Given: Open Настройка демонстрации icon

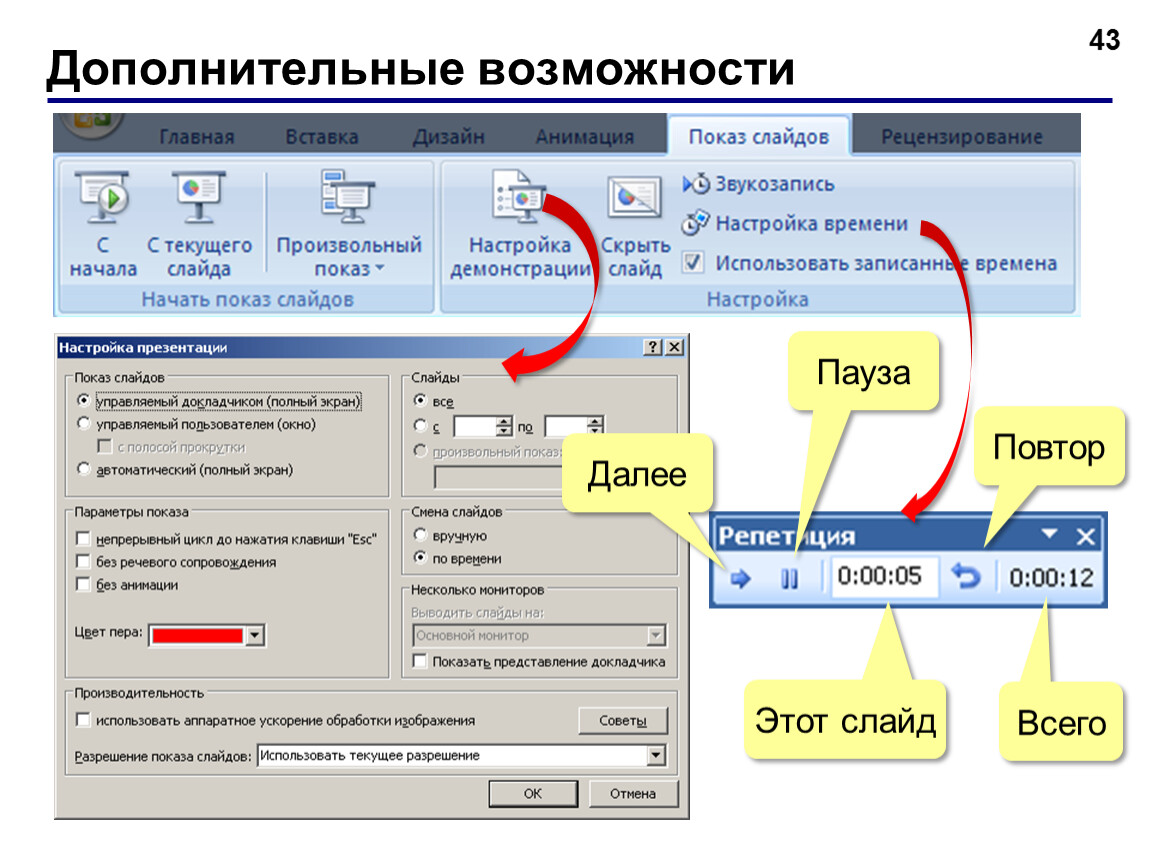Looking at the screenshot, I should click(519, 195).
